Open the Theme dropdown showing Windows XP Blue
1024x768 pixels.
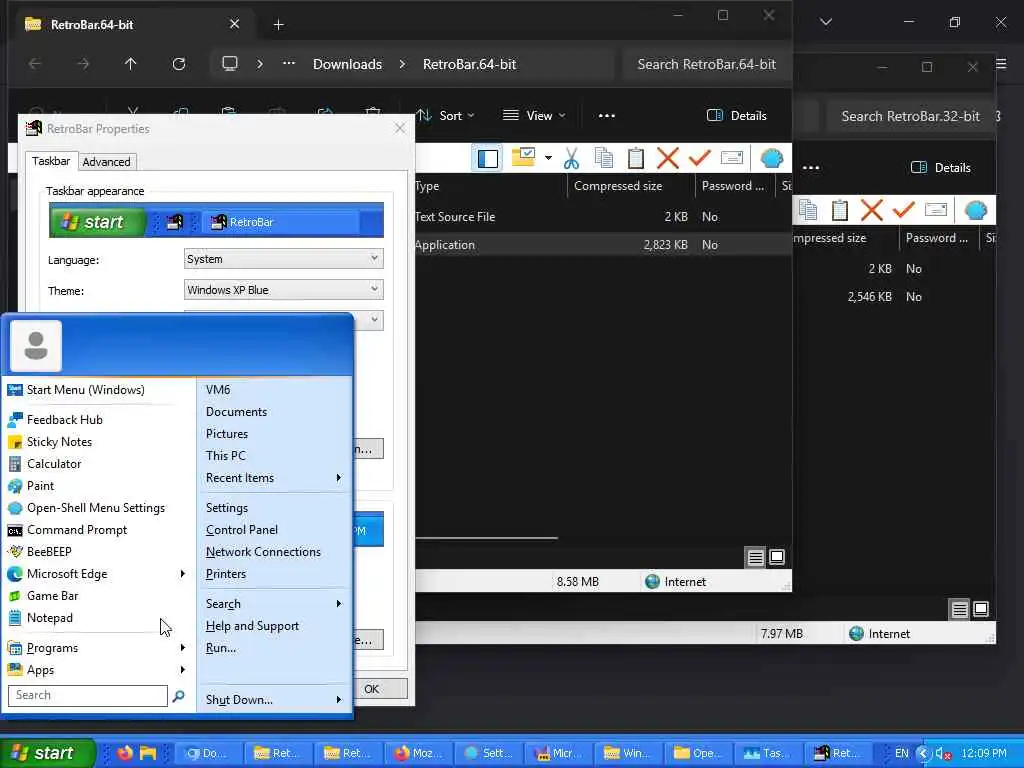pos(283,289)
